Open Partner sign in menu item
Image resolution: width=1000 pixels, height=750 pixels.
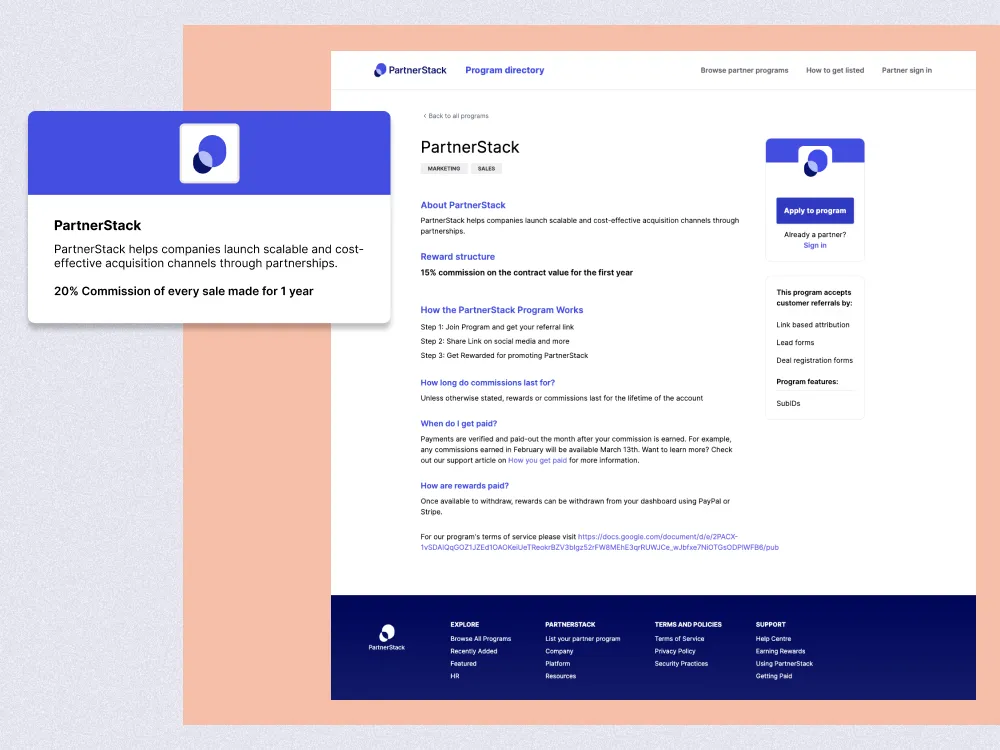pos(906,70)
